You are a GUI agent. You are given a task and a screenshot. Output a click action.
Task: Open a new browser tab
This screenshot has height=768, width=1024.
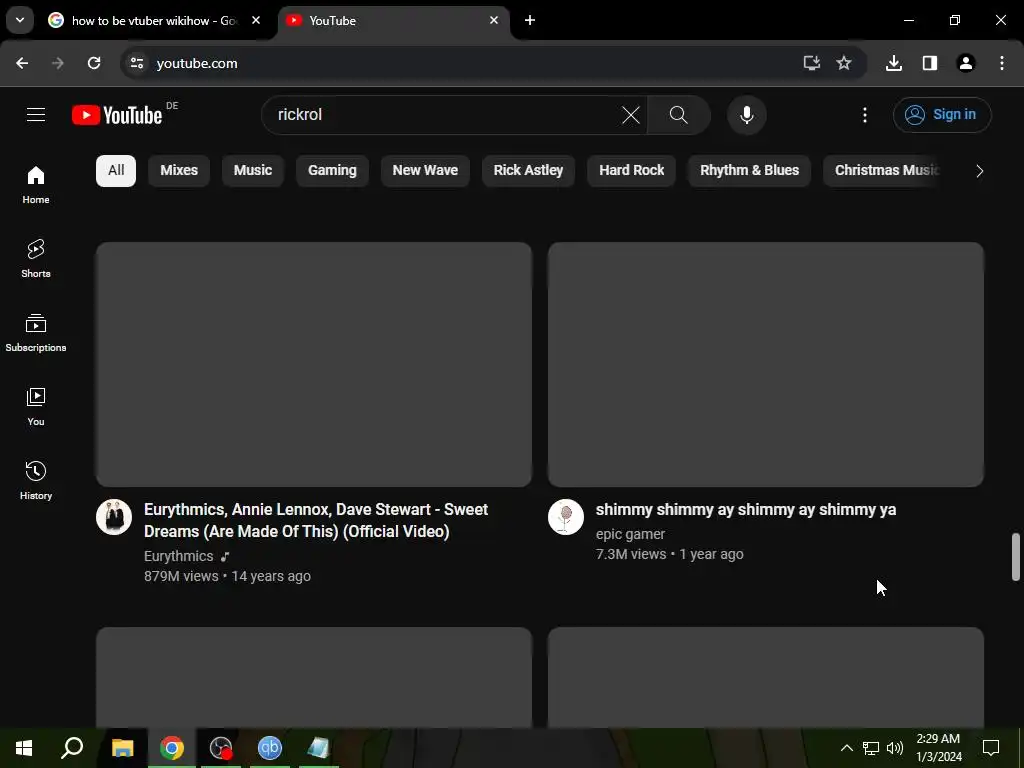(x=530, y=21)
